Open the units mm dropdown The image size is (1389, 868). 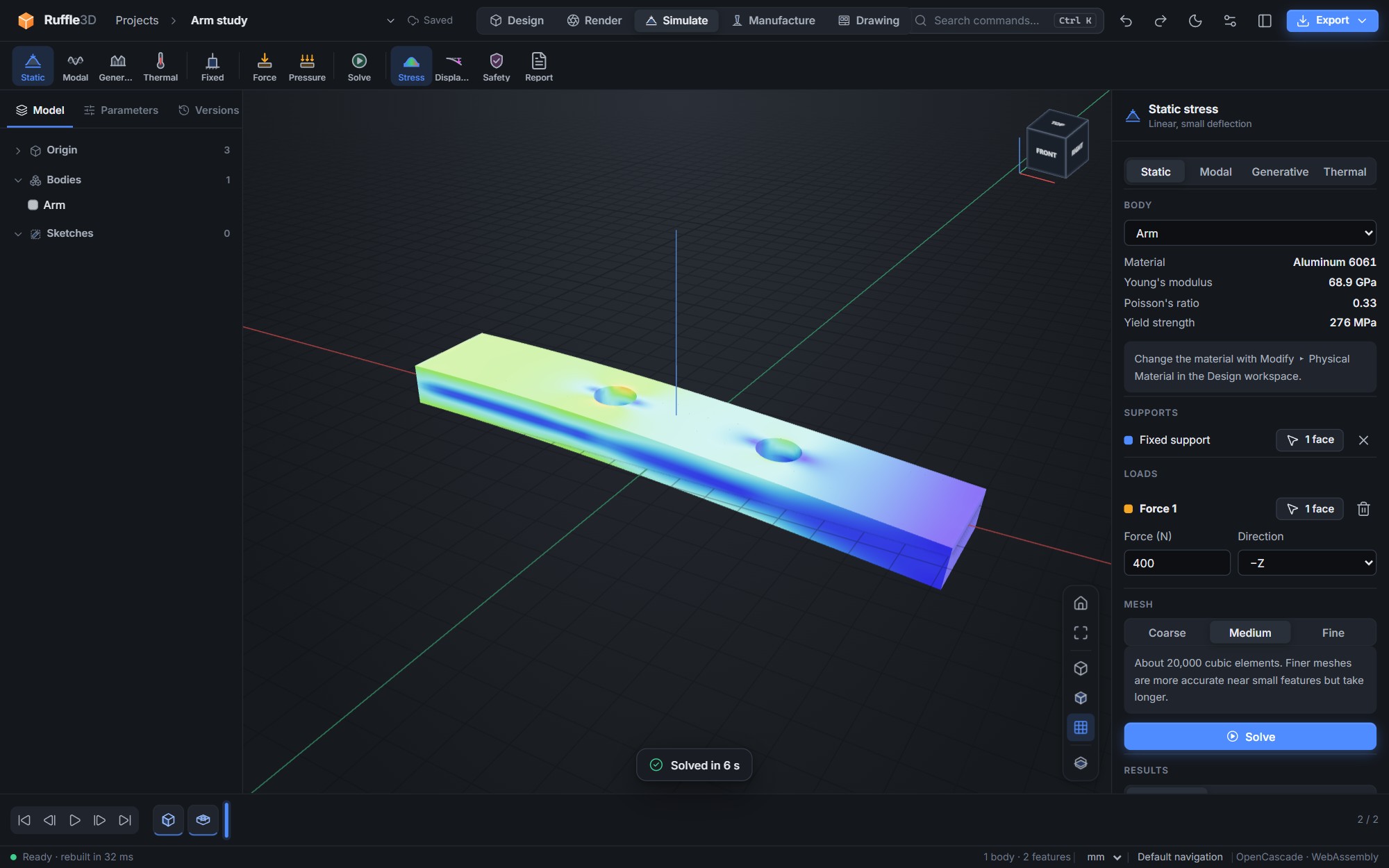coord(1104,857)
